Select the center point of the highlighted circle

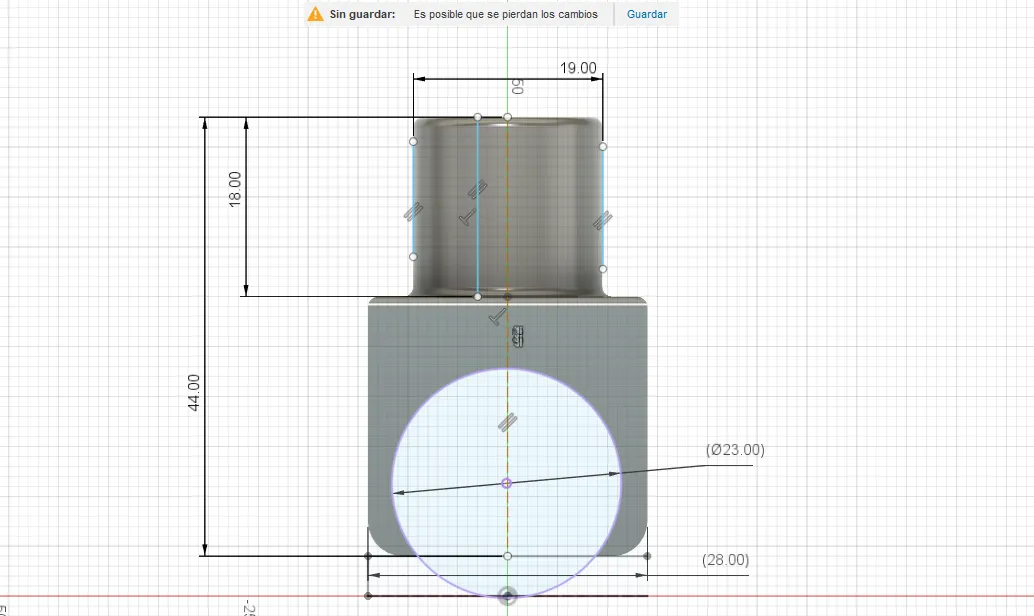pos(507,483)
